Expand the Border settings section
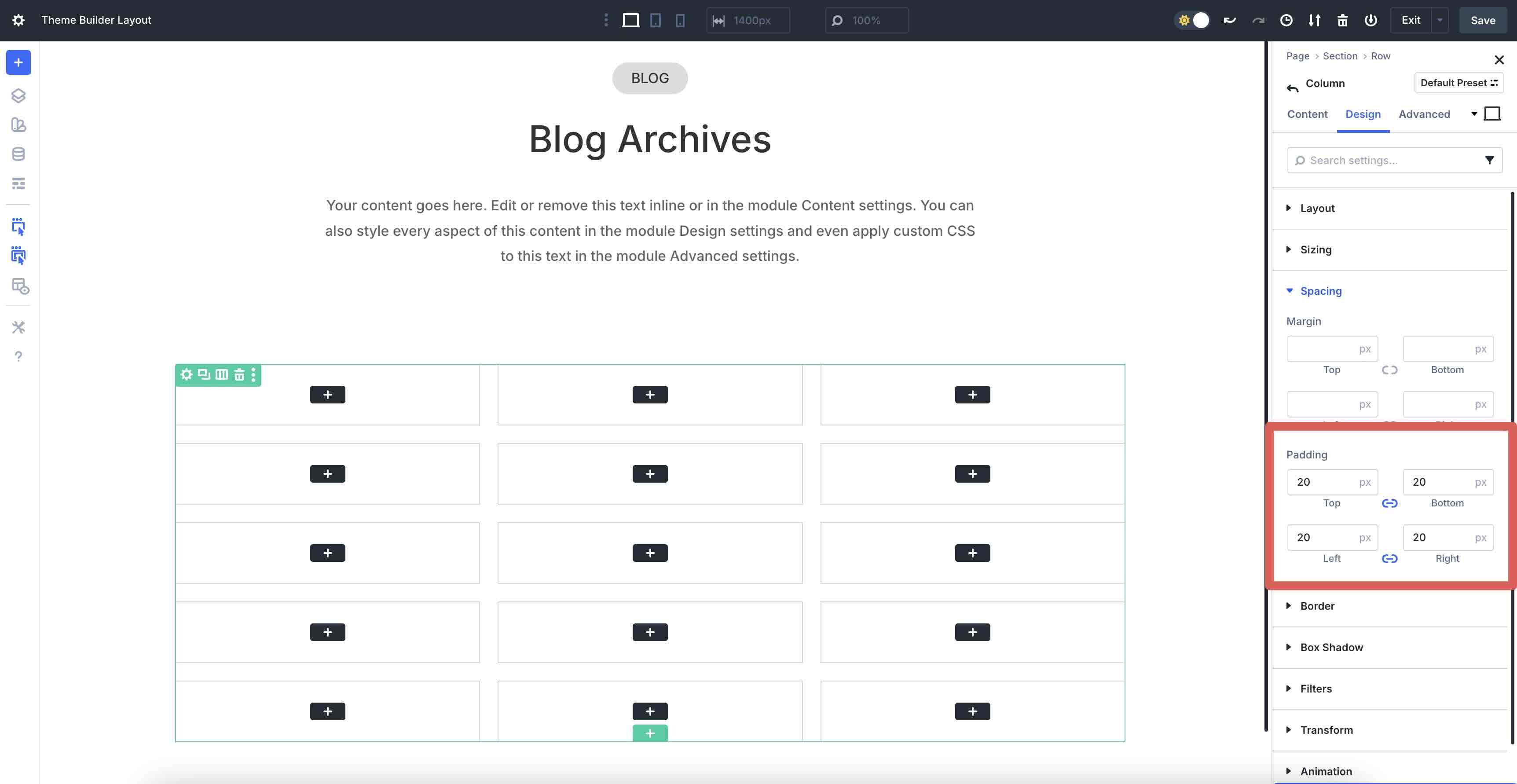Viewport: 1517px width, 784px height. click(1317, 605)
